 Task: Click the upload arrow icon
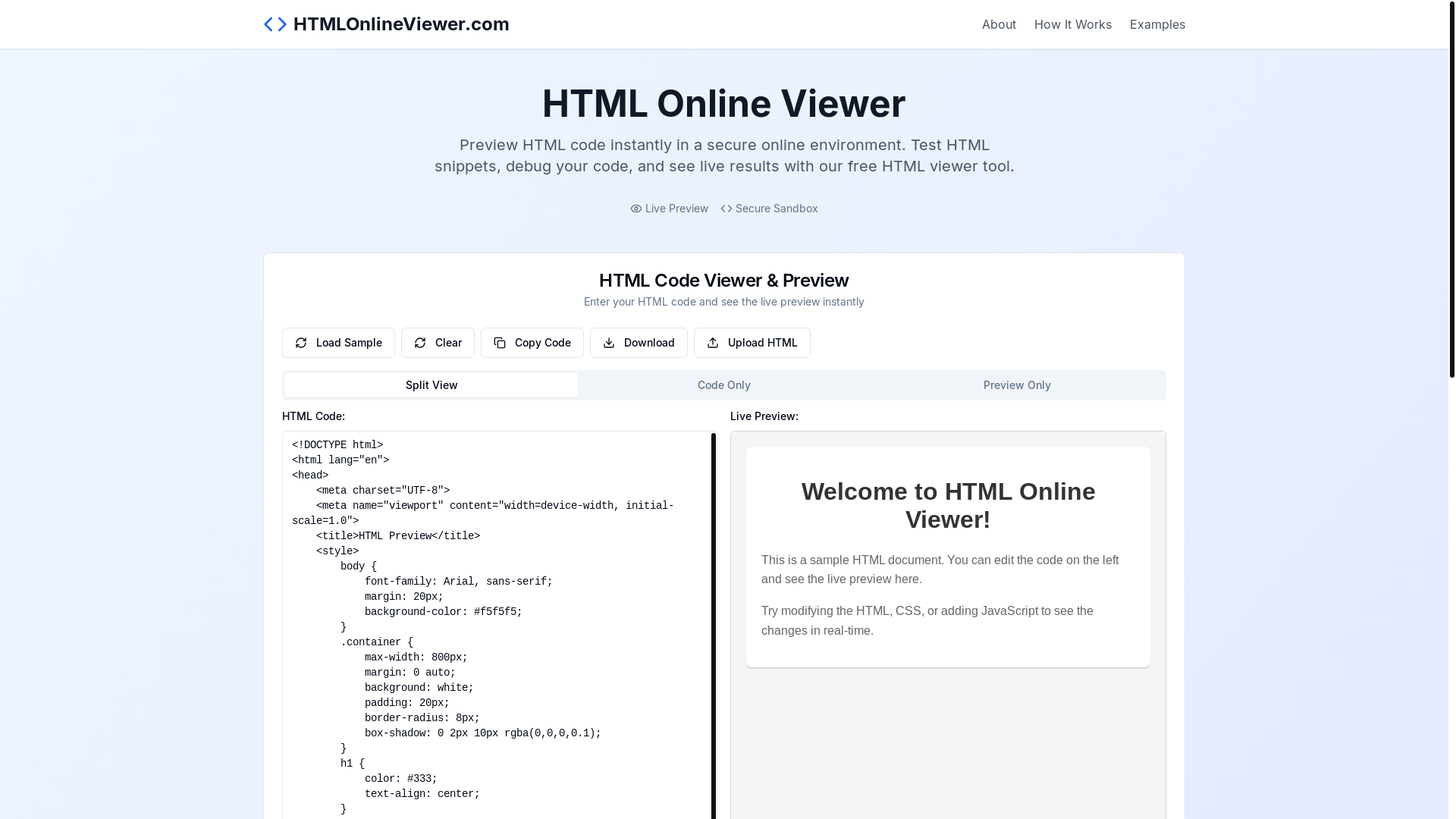[x=713, y=343]
